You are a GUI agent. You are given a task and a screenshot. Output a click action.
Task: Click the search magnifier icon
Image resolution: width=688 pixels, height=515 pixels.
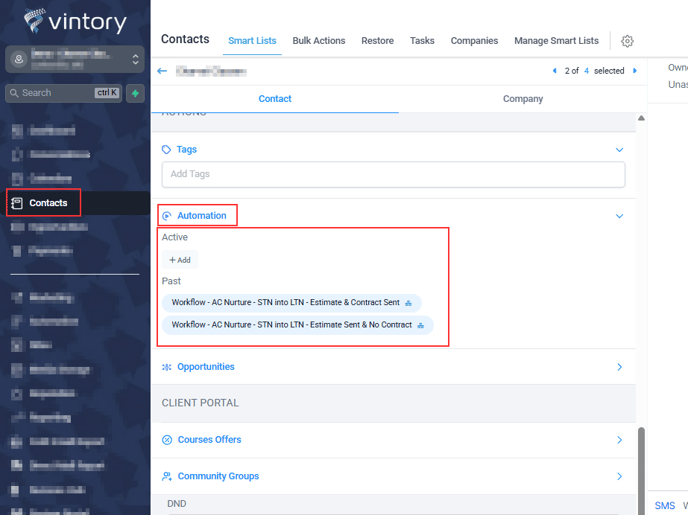tap(14, 93)
